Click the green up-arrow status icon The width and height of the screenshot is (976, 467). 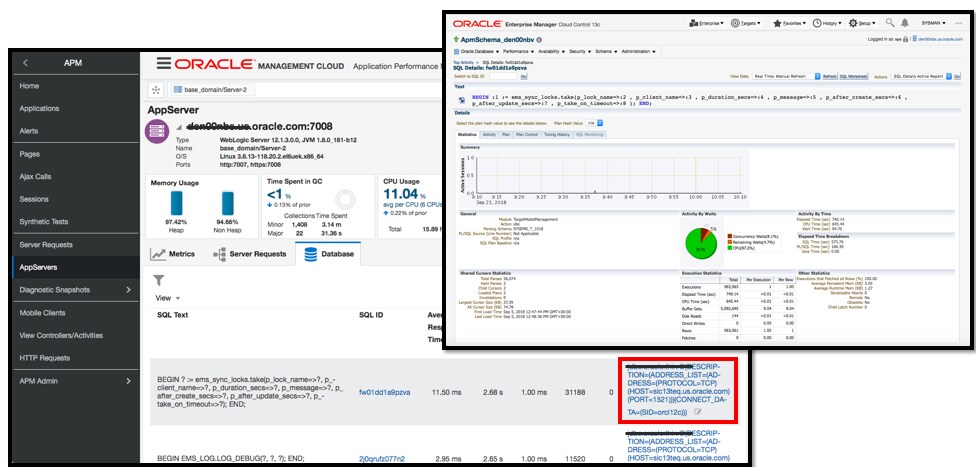(456, 39)
